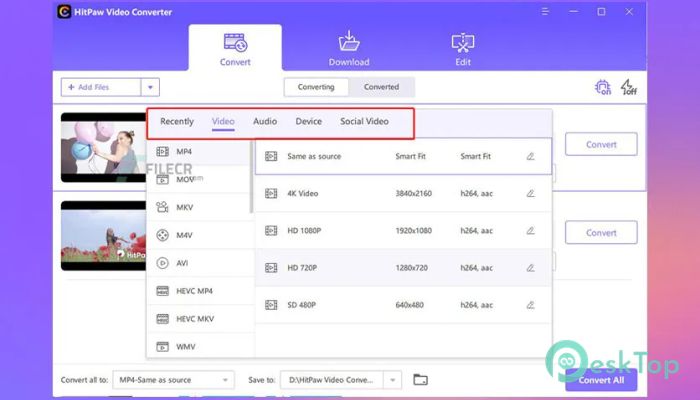This screenshot has height=400, width=700.
Task: Open the Download tab
Action: 349,49
